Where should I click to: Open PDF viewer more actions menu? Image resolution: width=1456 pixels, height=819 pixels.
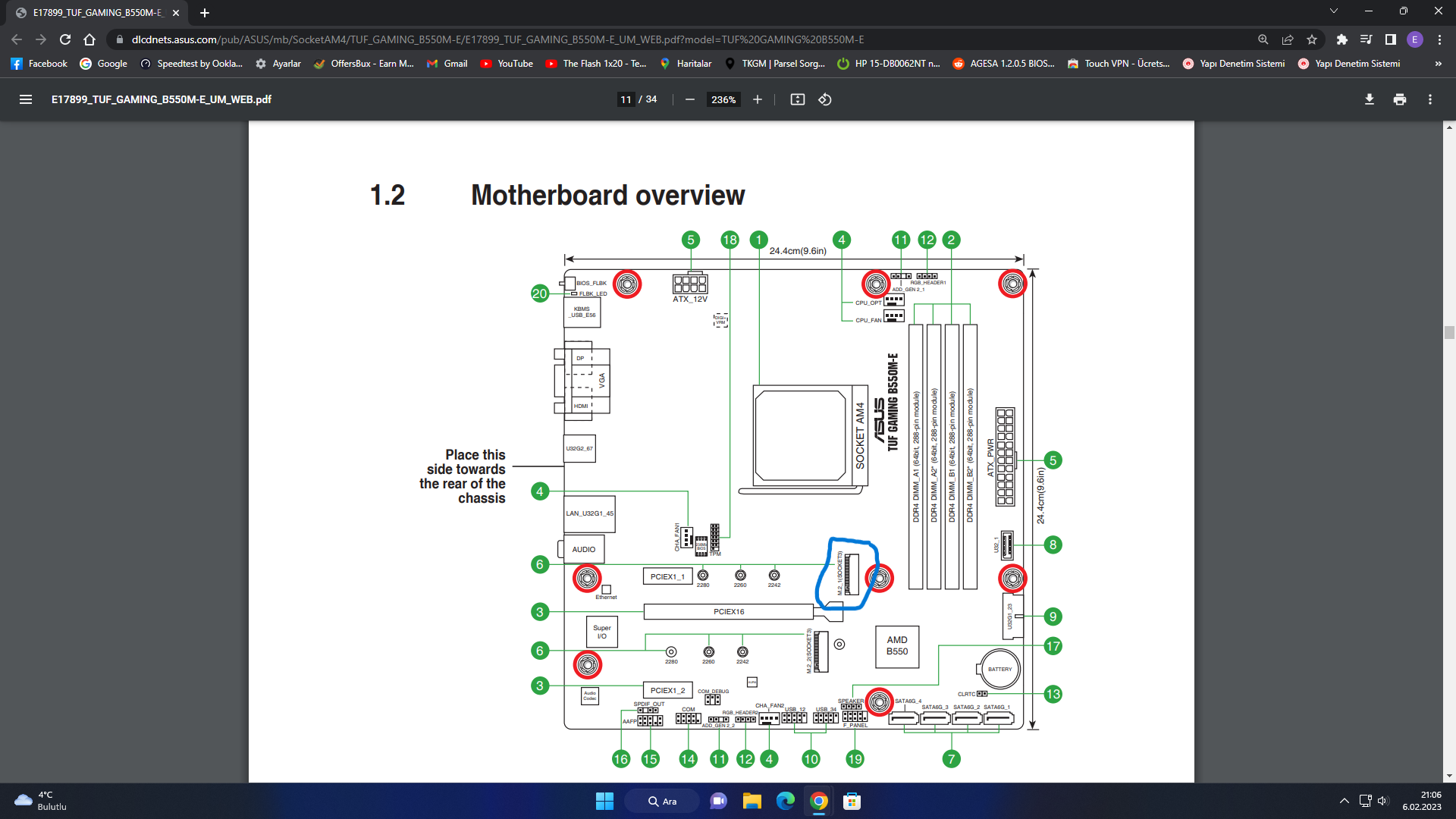click(1430, 99)
